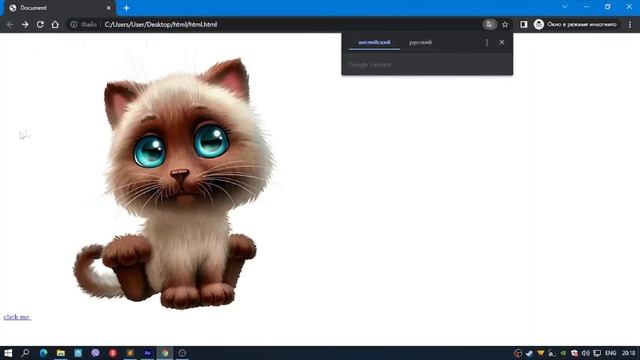The image size is (640, 360).
Task: Open Chrome's three-dot main menu
Action: [630, 24]
